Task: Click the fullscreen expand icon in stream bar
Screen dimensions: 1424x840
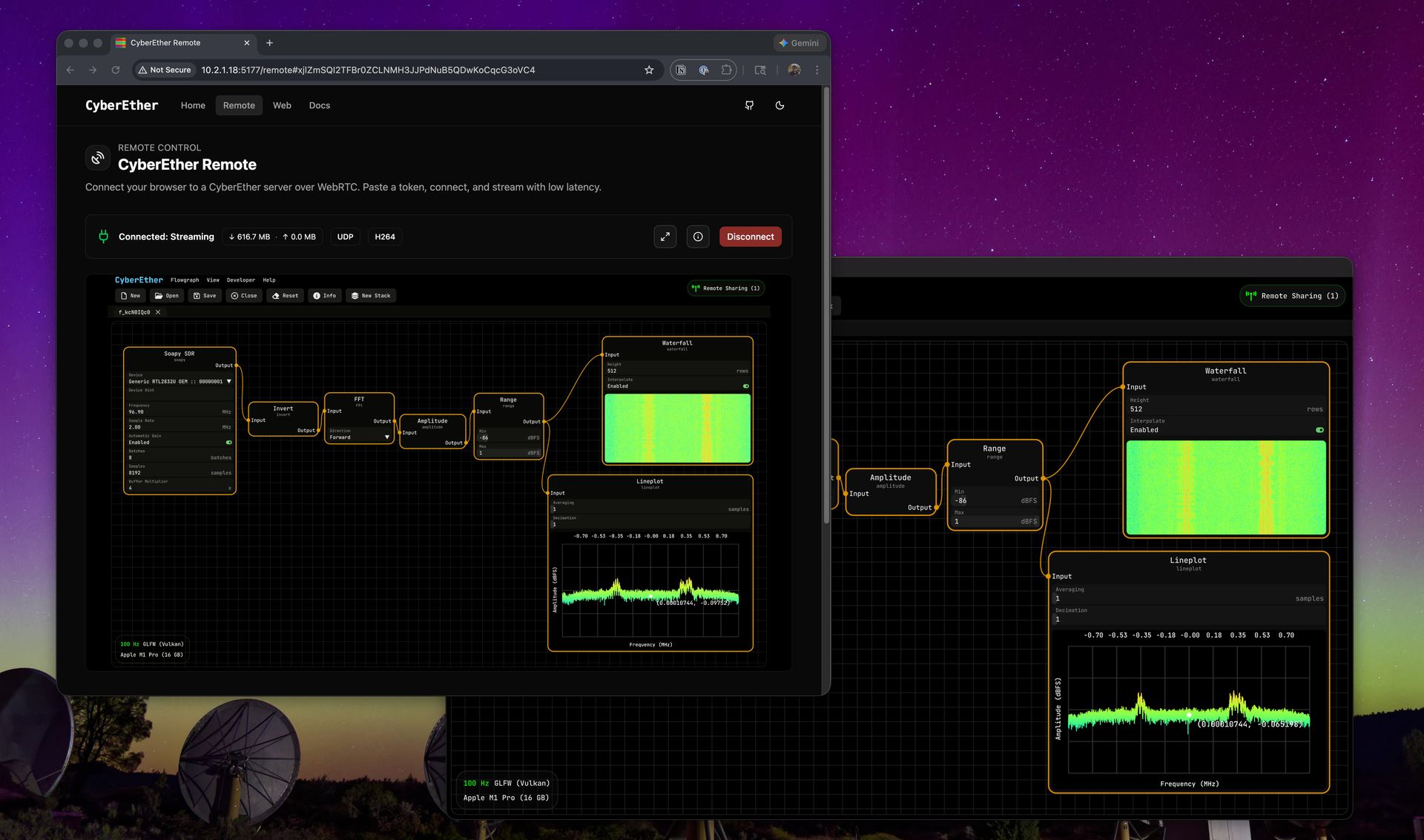Action: [x=665, y=237]
